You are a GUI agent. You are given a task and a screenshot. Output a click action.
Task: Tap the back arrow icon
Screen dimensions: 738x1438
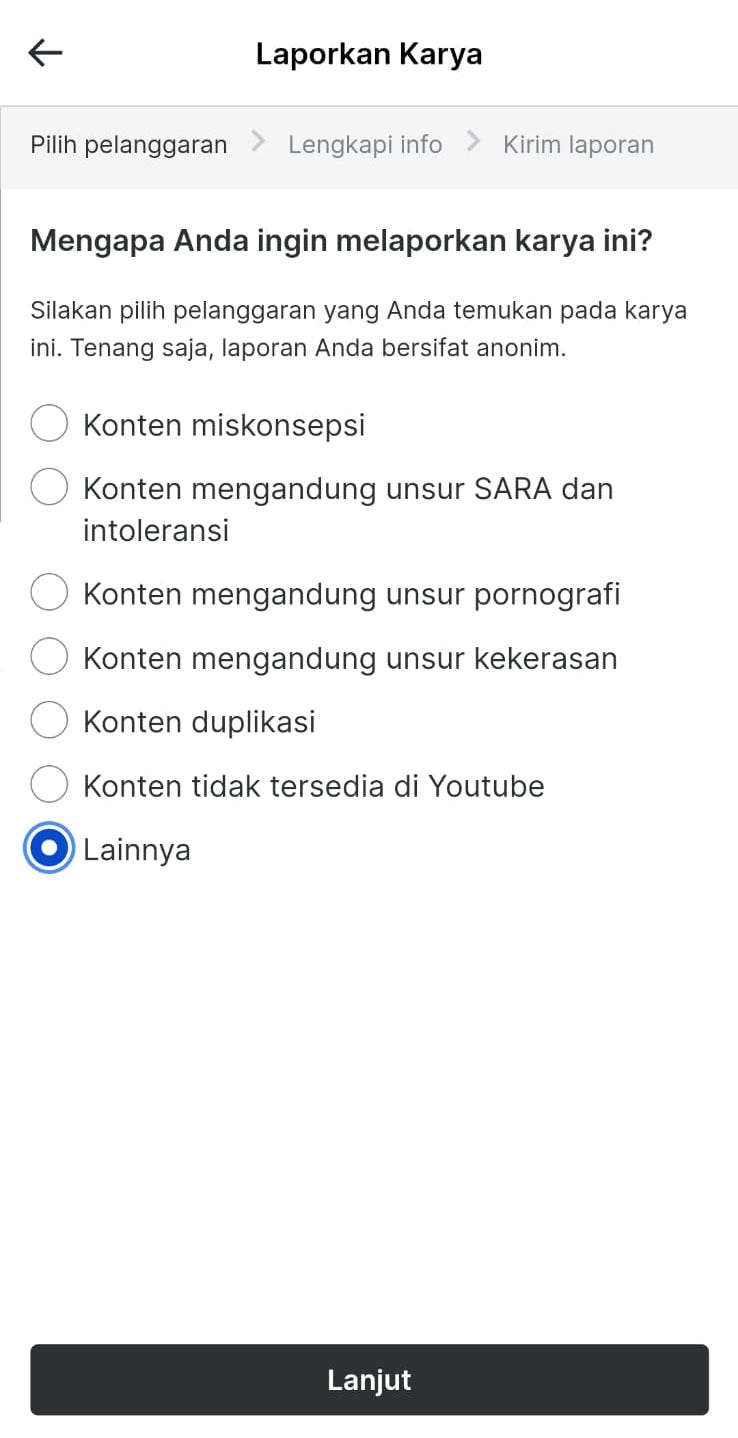click(46, 53)
